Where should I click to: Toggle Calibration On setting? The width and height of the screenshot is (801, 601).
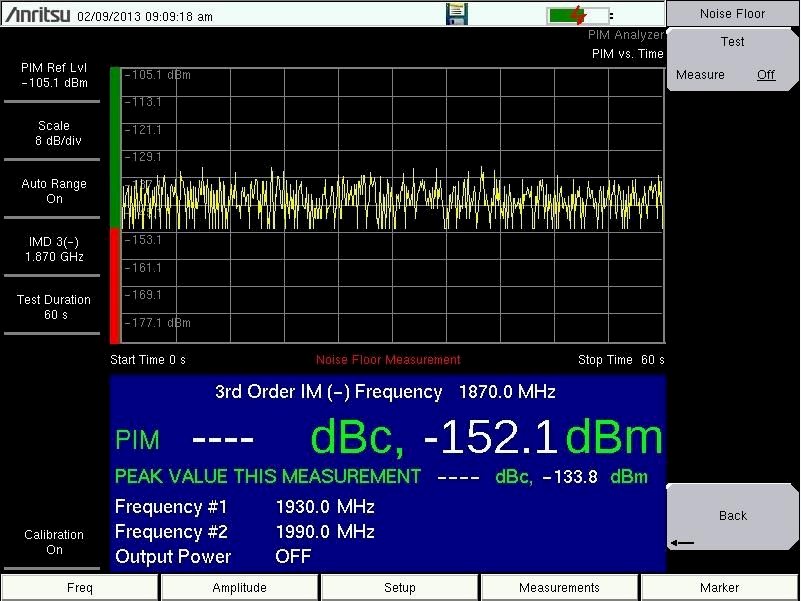point(54,542)
